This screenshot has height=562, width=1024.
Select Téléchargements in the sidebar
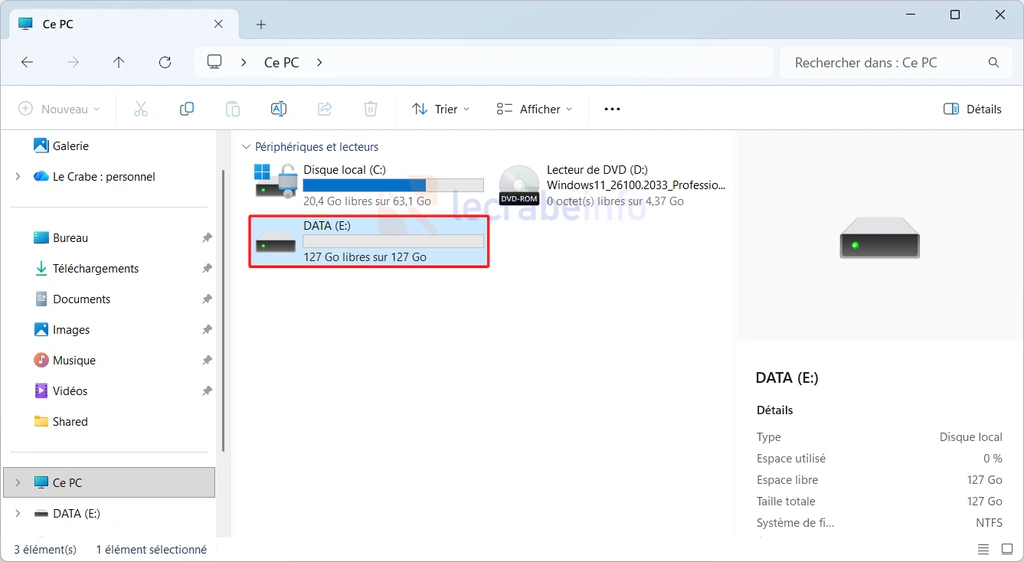point(95,269)
